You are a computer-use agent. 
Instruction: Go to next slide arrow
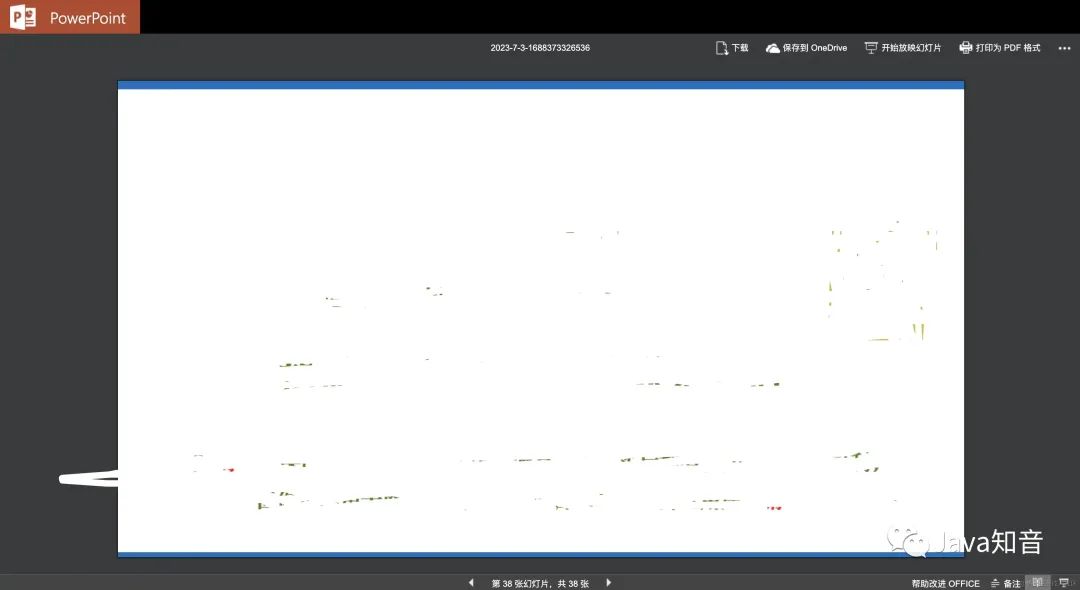click(x=608, y=582)
